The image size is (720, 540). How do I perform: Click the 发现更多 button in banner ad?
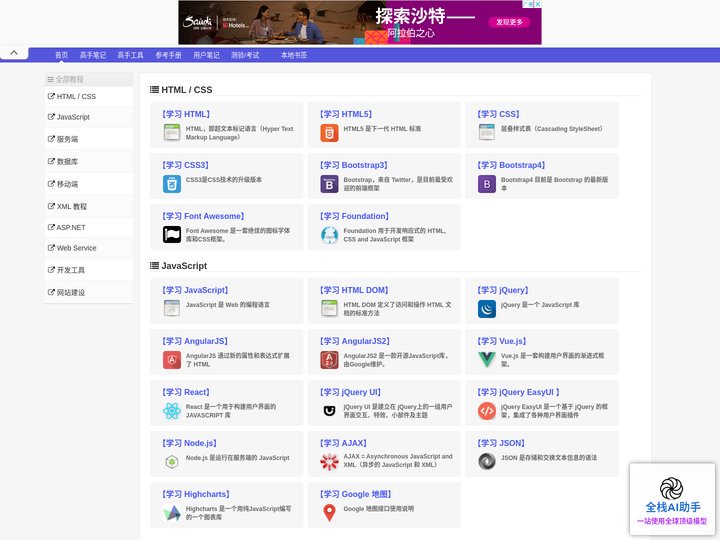pyautogui.click(x=509, y=22)
